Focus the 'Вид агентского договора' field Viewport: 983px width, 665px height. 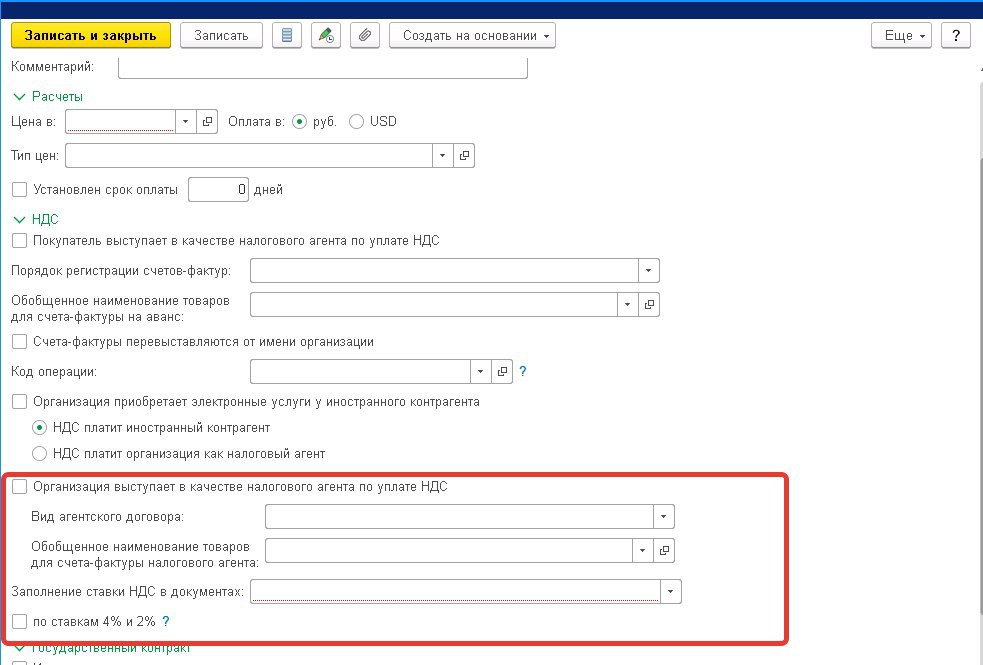(x=460, y=517)
